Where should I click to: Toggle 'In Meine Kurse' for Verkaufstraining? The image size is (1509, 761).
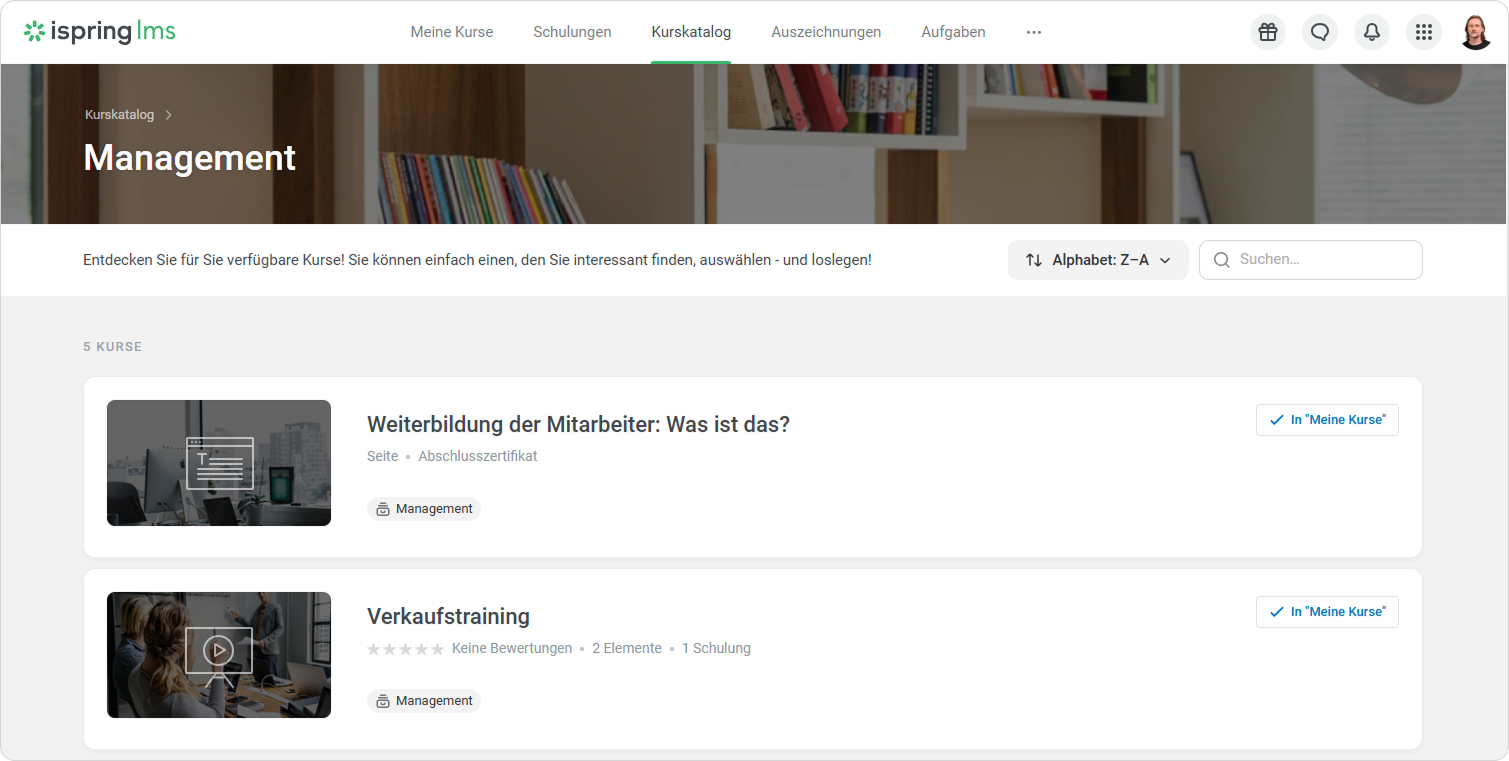tap(1327, 612)
